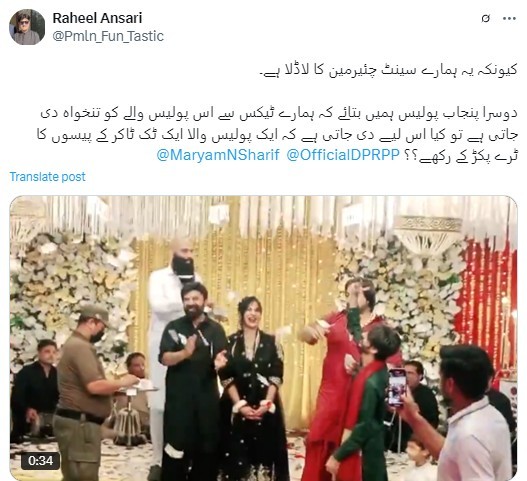Click the first Urdu sentence of the post
The image size is (527, 481).
click(x=389, y=71)
